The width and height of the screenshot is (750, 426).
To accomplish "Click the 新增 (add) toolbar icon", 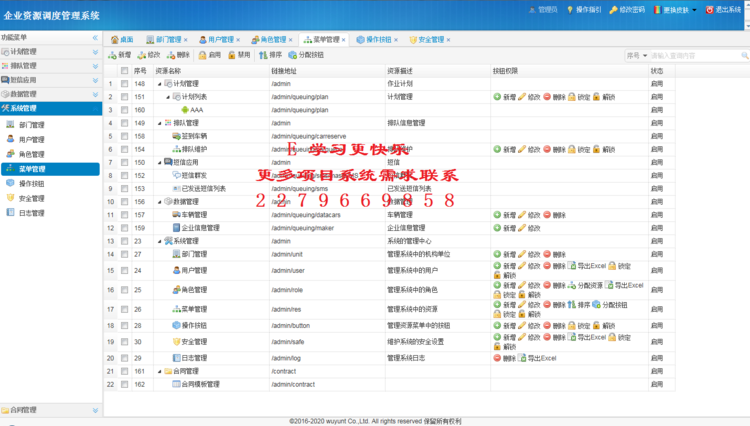I will point(112,55).
